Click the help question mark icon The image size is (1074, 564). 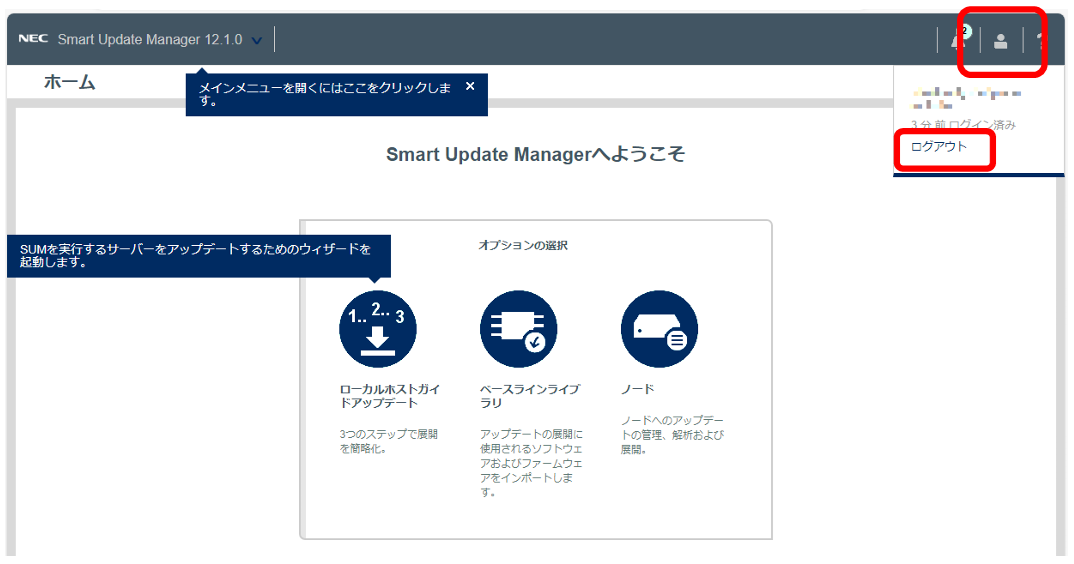coord(1041,40)
